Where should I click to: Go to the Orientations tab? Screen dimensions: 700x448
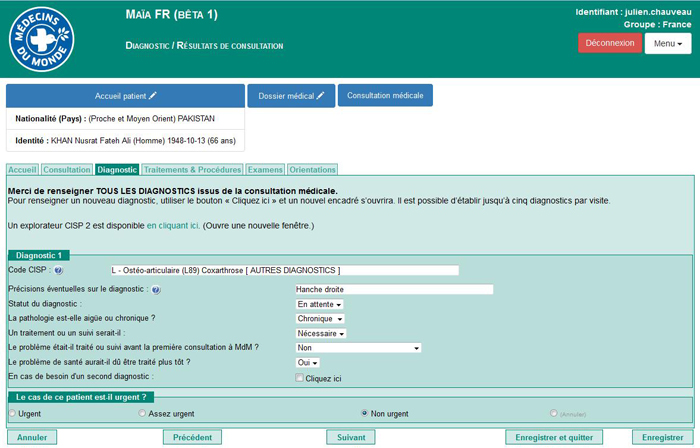(312, 170)
